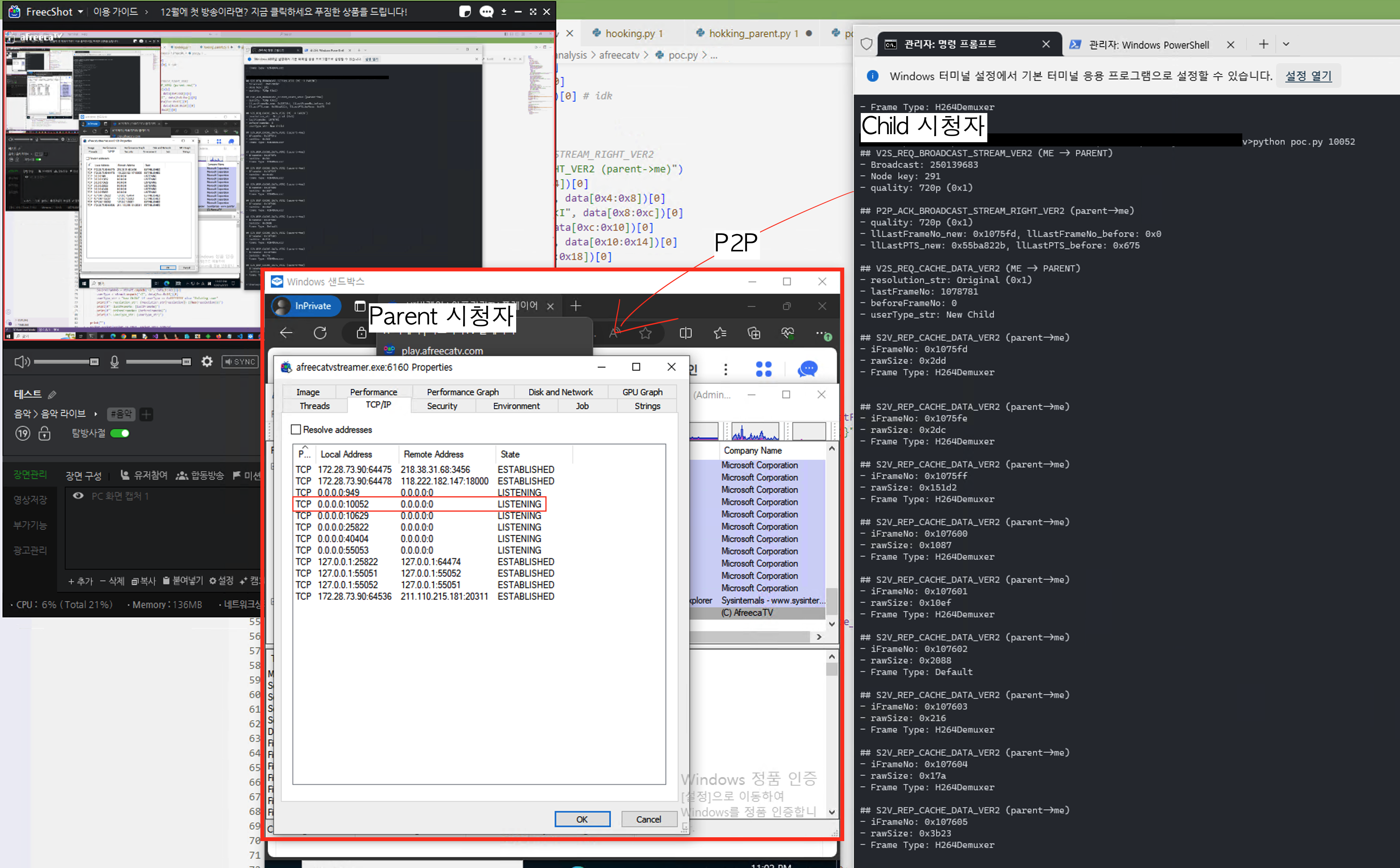Add a hashtag with the plus icon
Image resolution: width=1400 pixels, height=868 pixels.
[x=147, y=414]
